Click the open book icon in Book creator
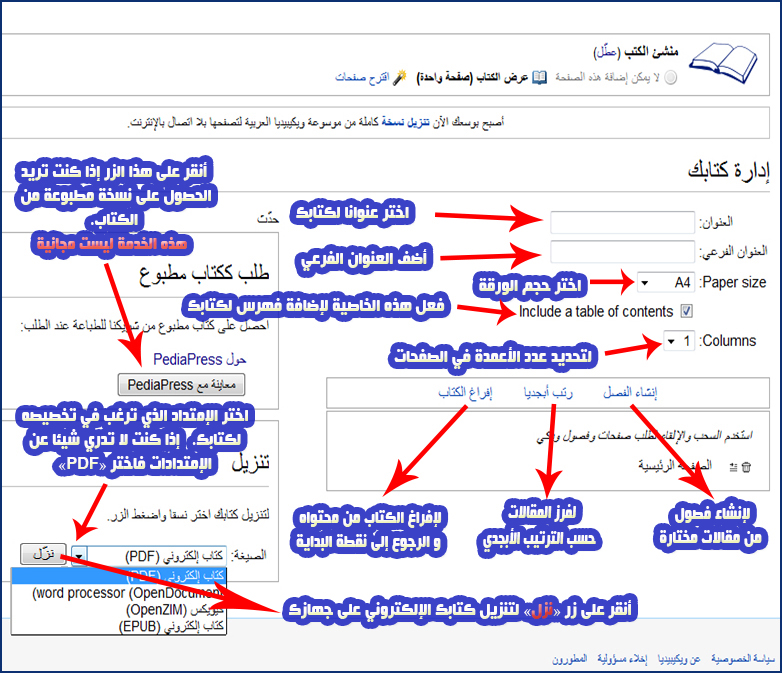Screen dimensions: 782x673 (723, 64)
